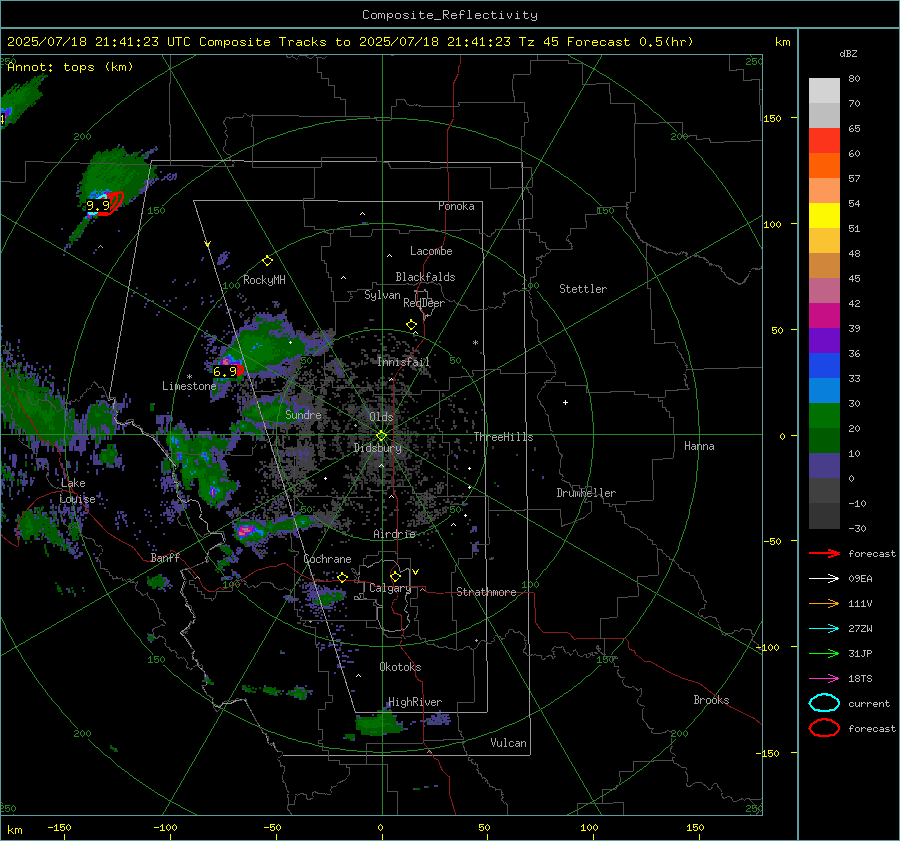900x841 pixels.
Task: Click the Sylvan label
Action: coord(382,295)
